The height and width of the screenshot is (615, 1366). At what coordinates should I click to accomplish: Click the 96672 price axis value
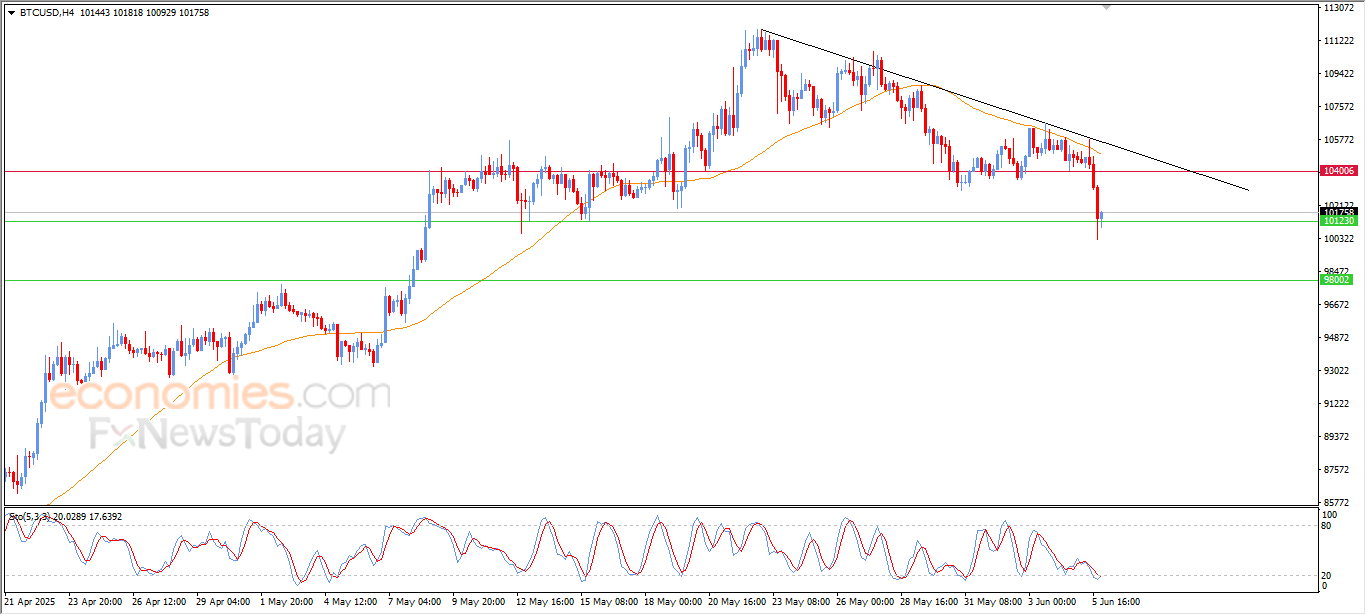[x=1339, y=305]
